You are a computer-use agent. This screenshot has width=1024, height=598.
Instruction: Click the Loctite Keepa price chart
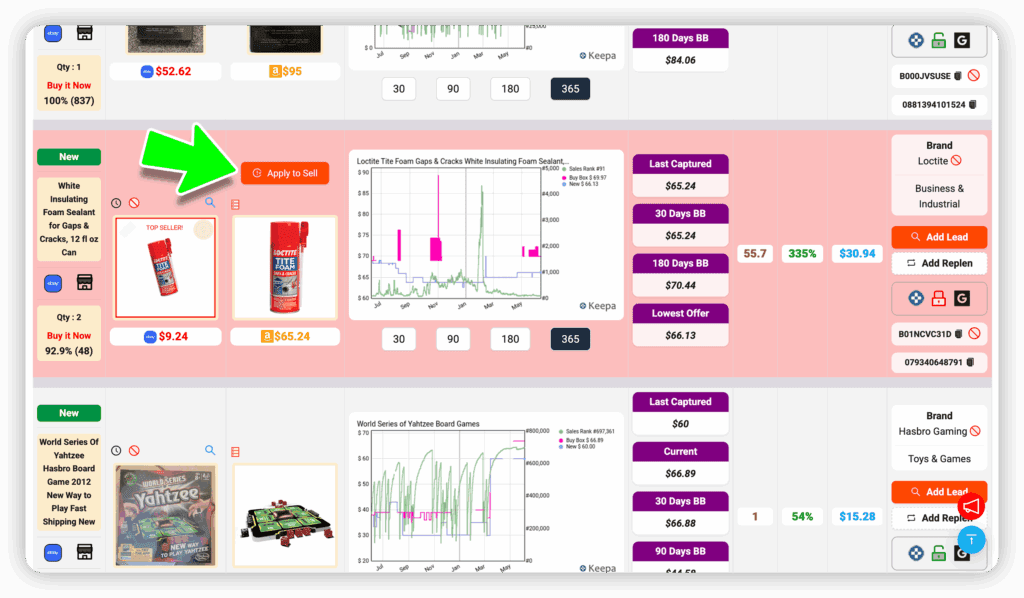coord(486,235)
